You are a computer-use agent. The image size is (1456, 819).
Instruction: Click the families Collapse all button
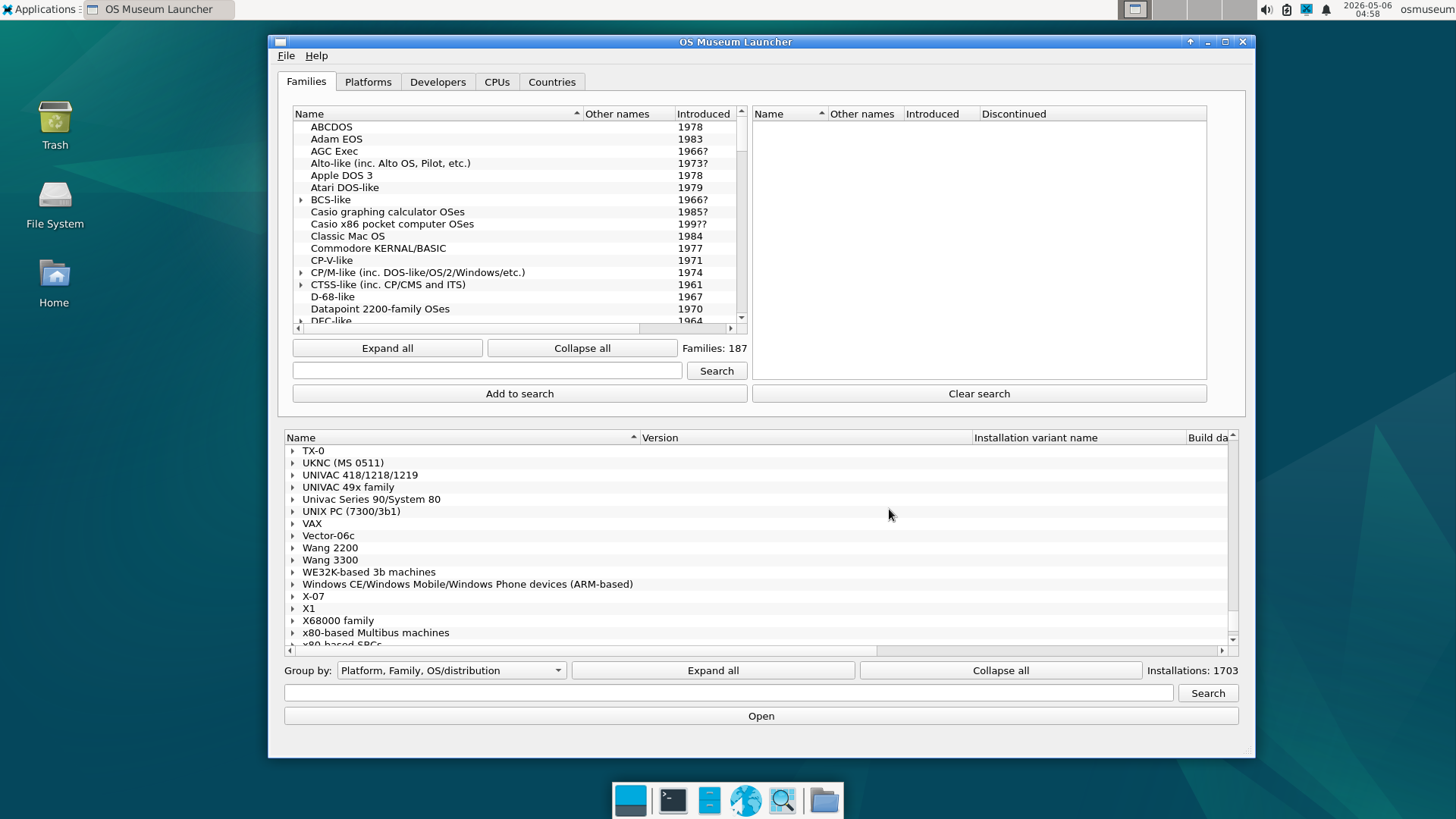pos(582,349)
